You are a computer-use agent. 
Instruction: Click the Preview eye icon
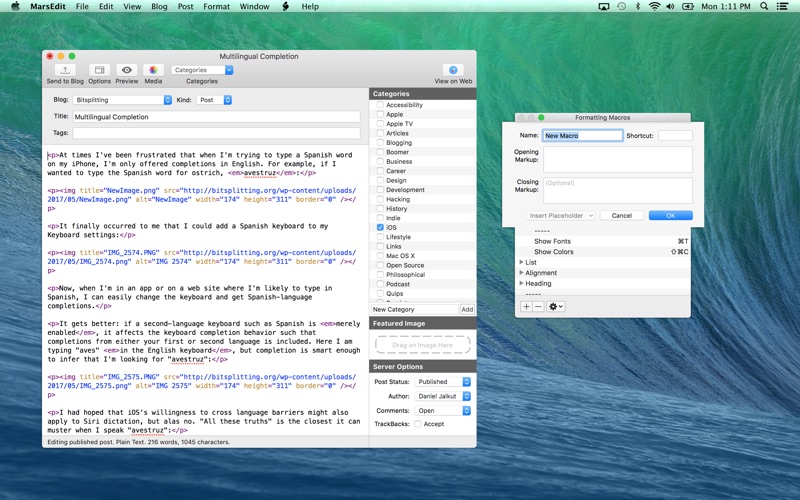point(127,71)
